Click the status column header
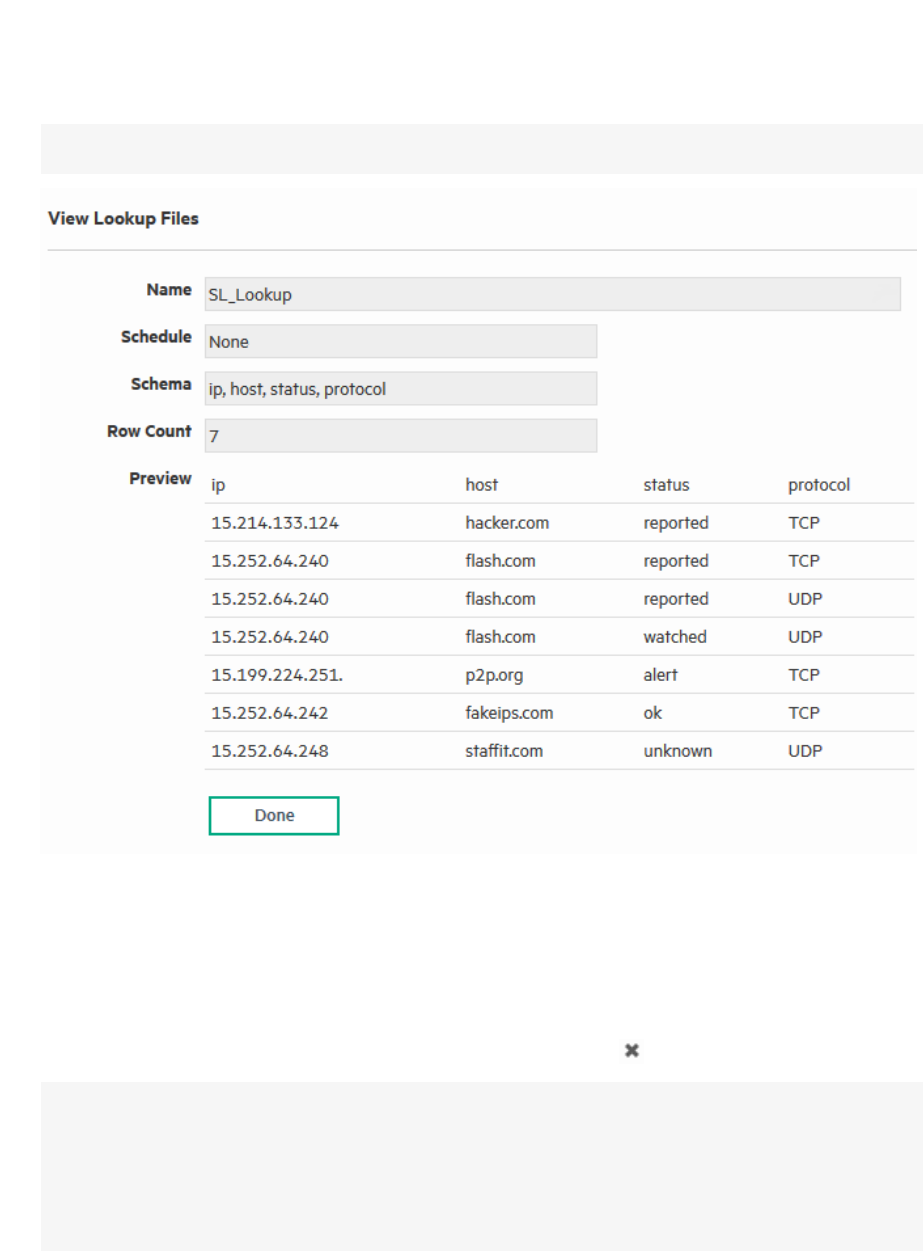 coord(666,485)
